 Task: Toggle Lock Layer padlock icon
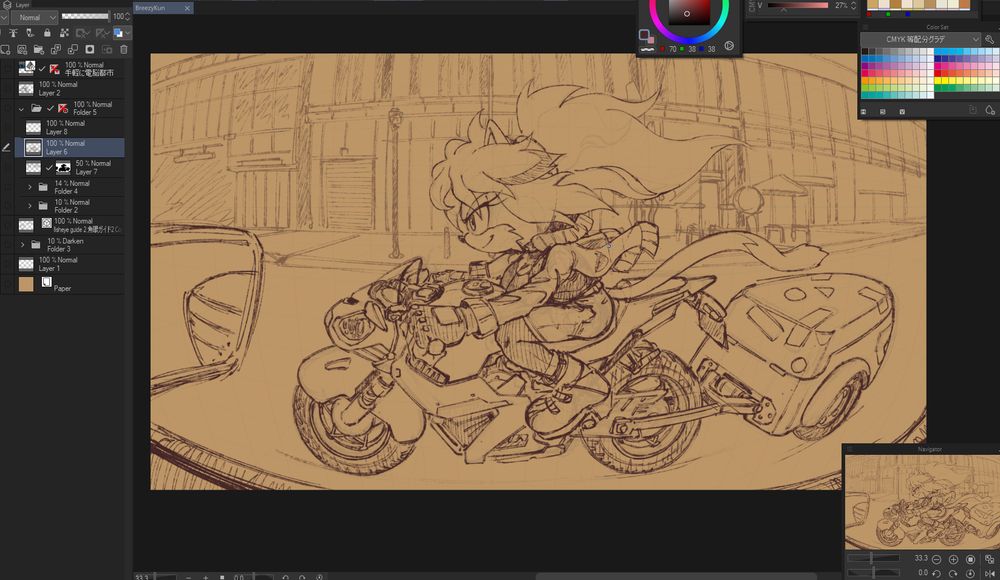pos(47,33)
